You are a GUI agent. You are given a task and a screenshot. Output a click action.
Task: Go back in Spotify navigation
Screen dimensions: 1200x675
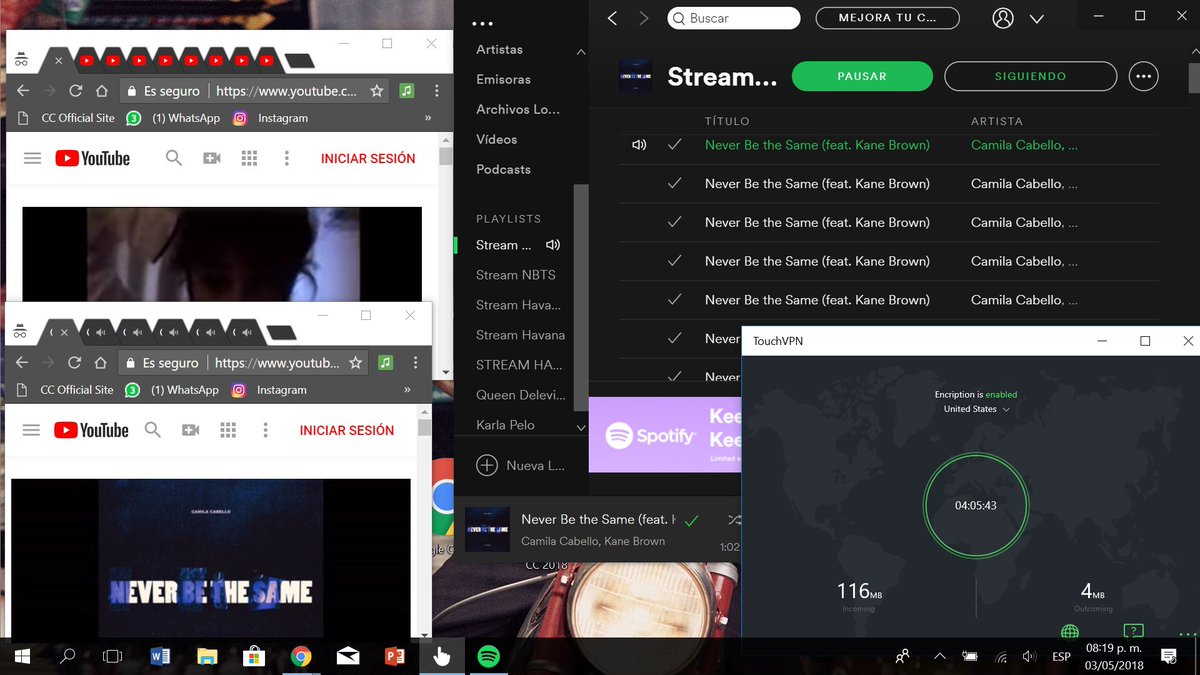tap(613, 18)
